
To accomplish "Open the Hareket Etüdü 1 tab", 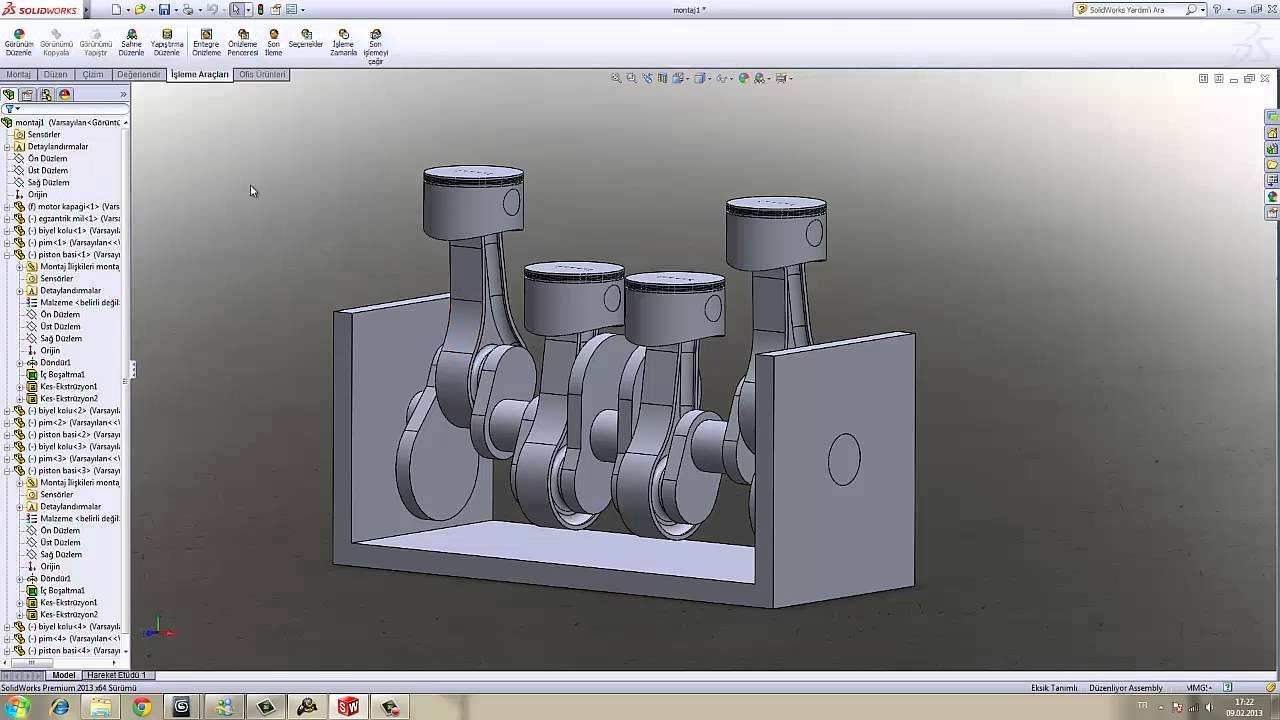I will tap(116, 675).
